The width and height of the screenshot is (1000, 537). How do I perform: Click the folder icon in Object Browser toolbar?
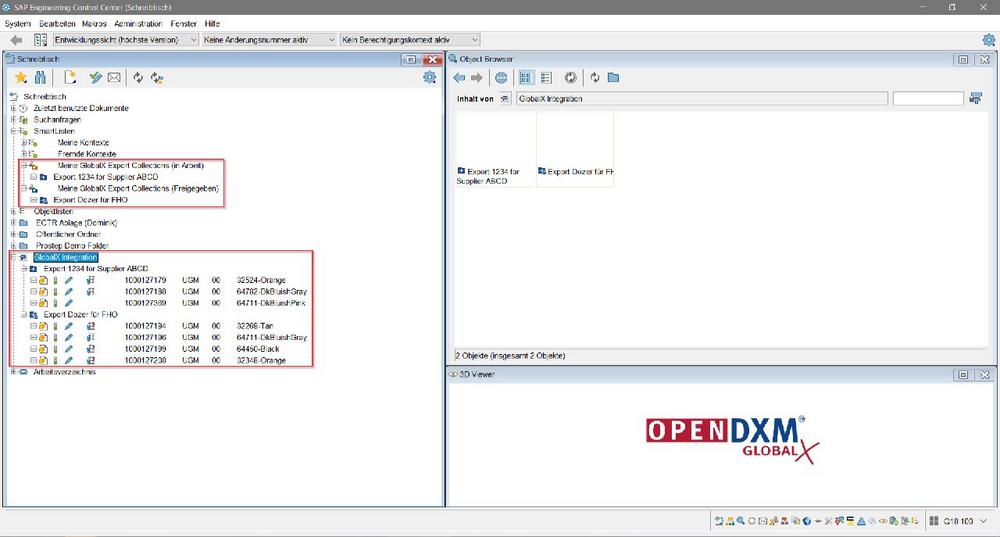pos(613,78)
